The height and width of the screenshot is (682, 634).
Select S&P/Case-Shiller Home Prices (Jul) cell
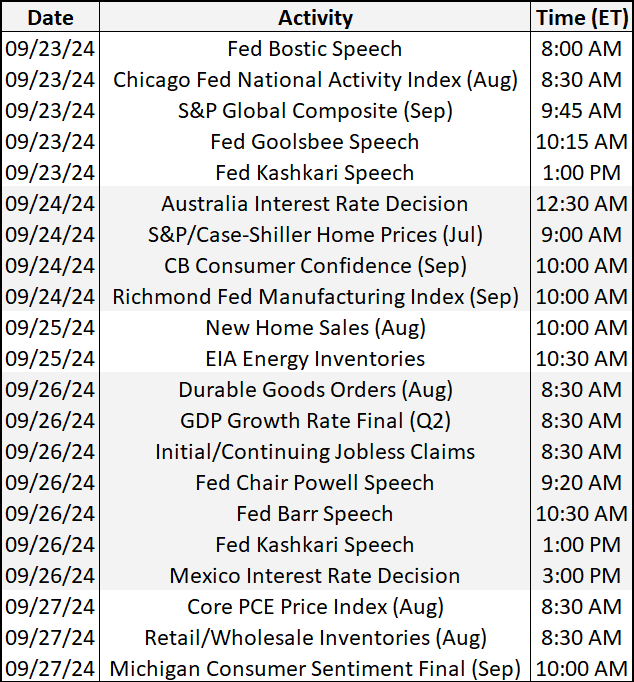click(x=315, y=235)
